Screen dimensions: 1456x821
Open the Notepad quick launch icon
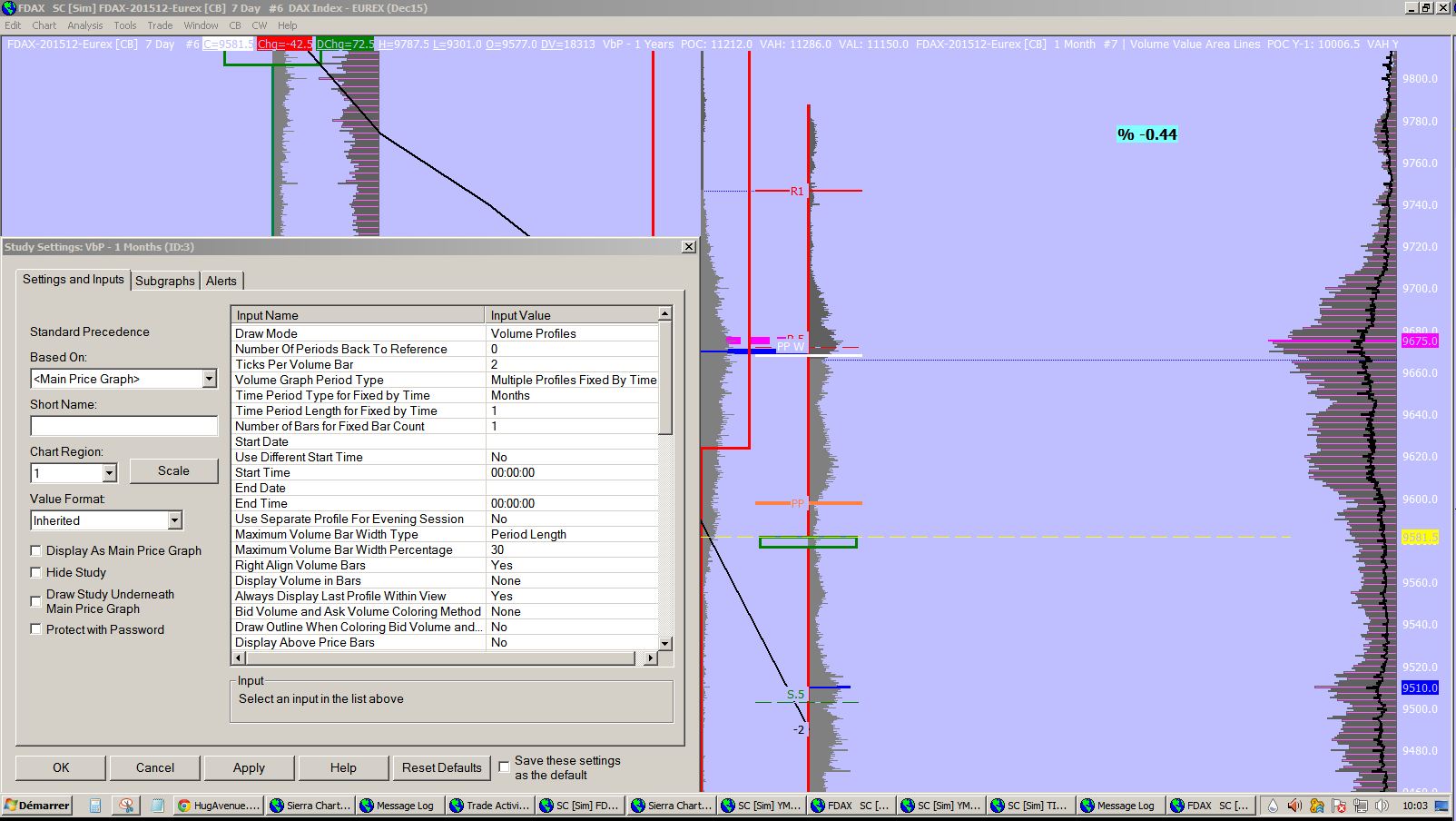click(158, 806)
